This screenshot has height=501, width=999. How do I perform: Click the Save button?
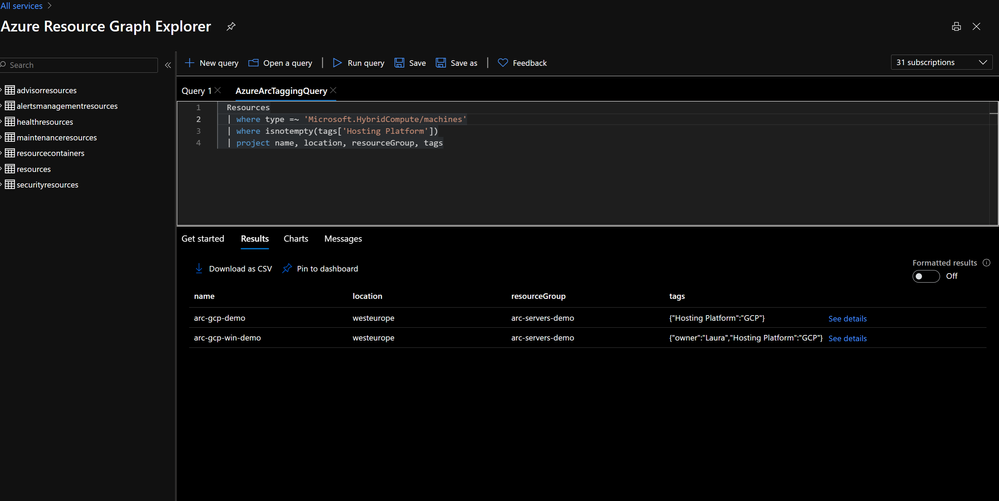point(410,63)
